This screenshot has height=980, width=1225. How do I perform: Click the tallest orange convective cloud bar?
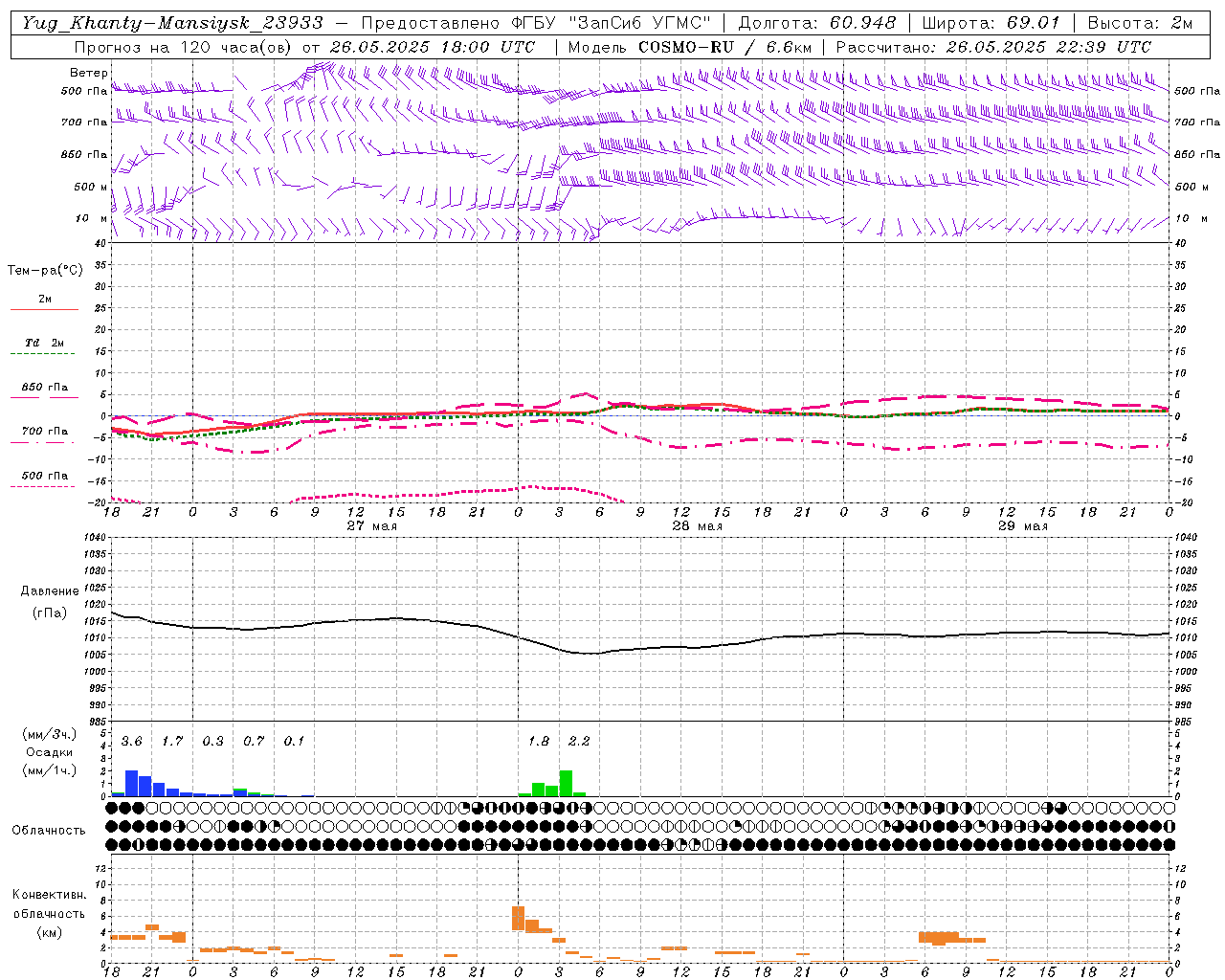click(x=518, y=918)
